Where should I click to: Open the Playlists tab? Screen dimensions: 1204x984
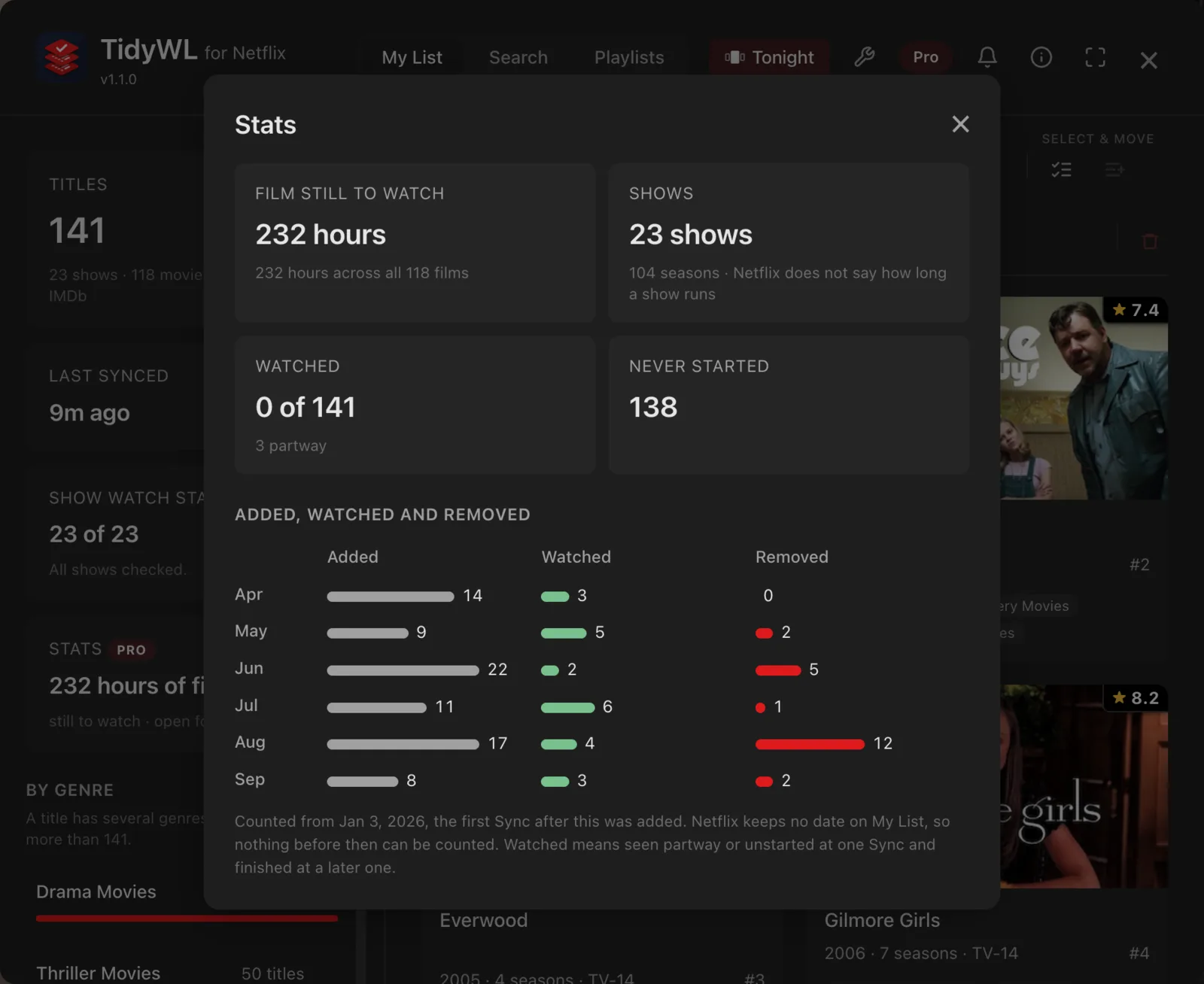(629, 57)
